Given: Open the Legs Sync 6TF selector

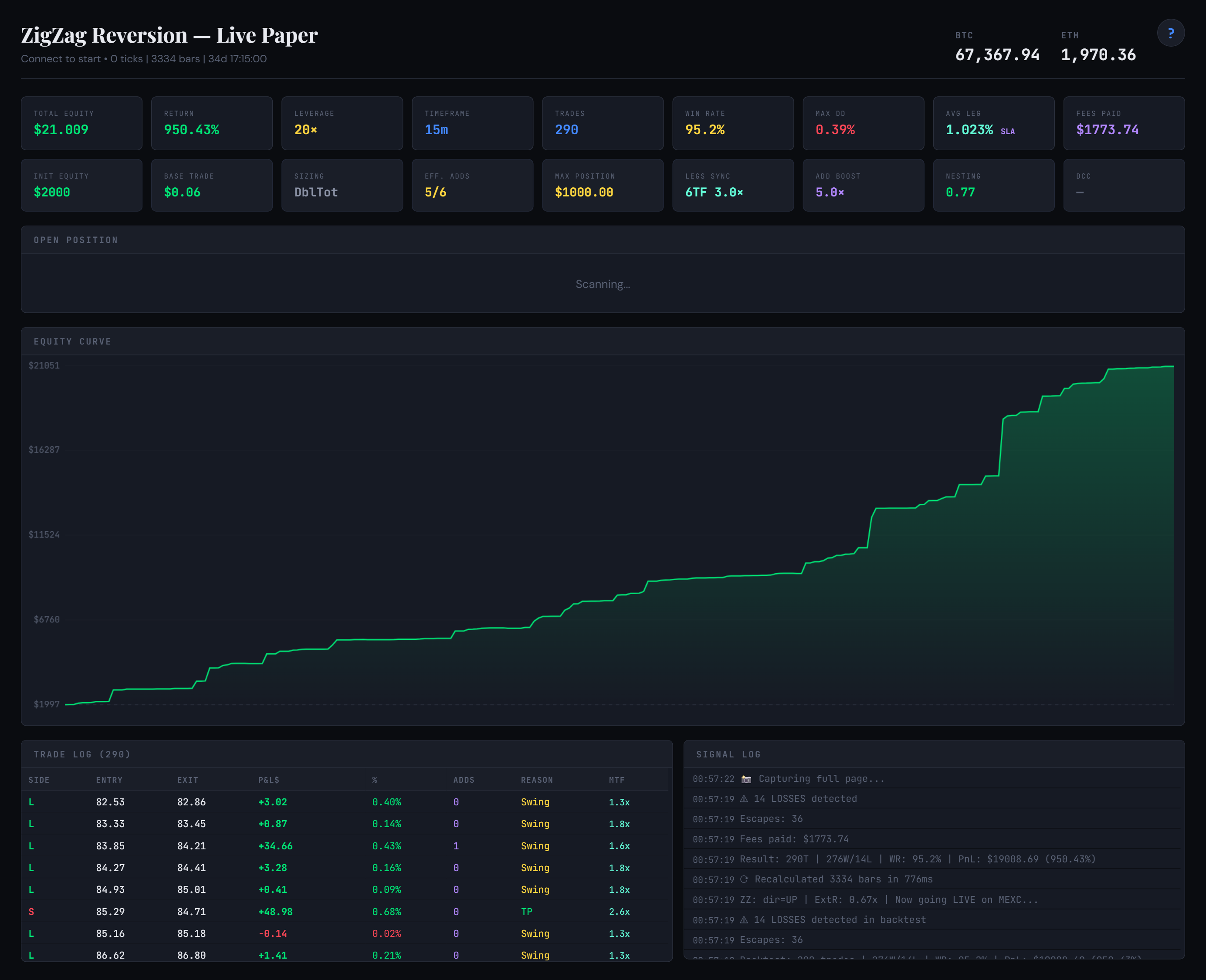Looking at the screenshot, I should pos(733,185).
